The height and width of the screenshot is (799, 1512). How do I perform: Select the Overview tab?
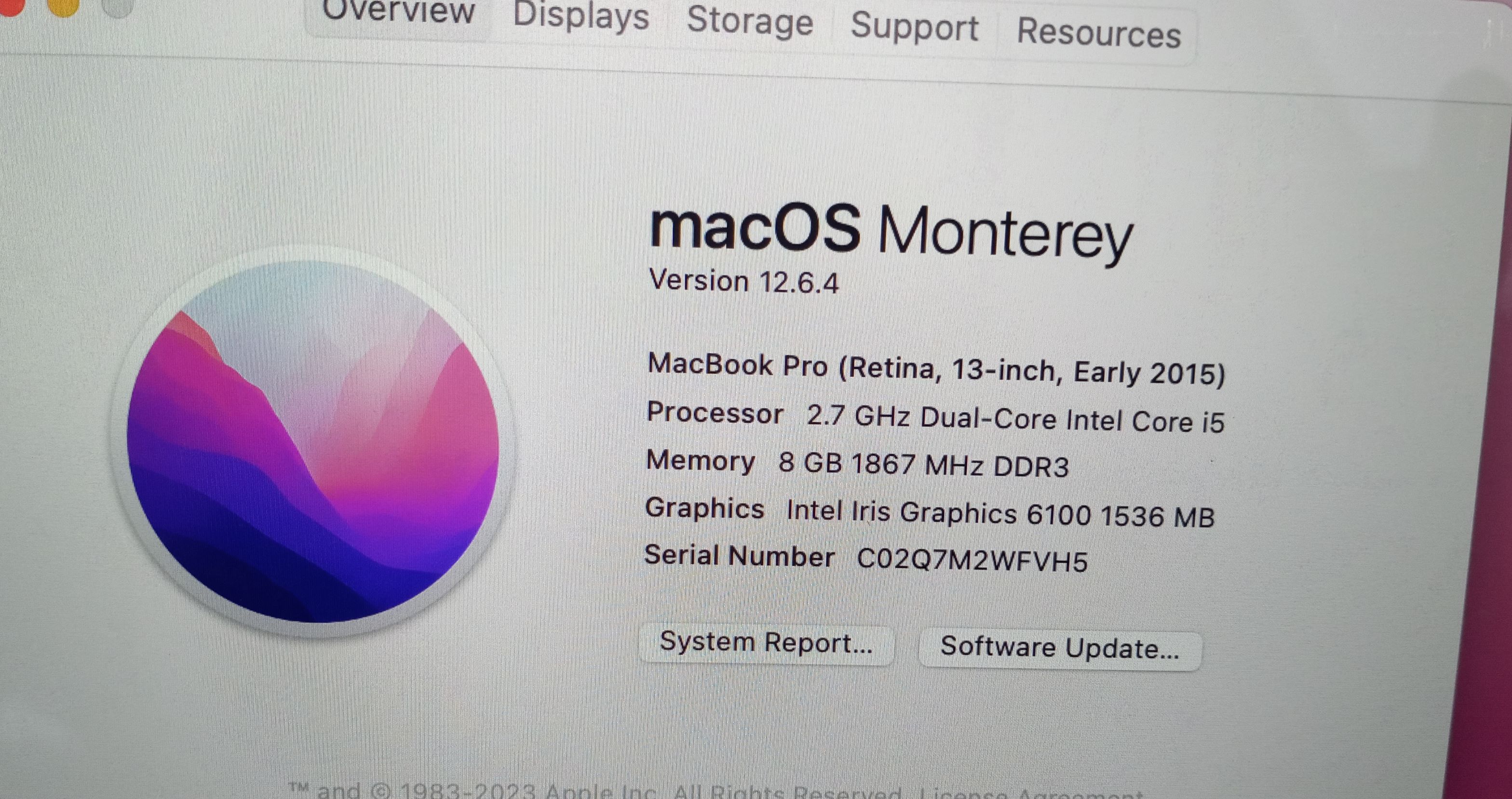coord(398,11)
